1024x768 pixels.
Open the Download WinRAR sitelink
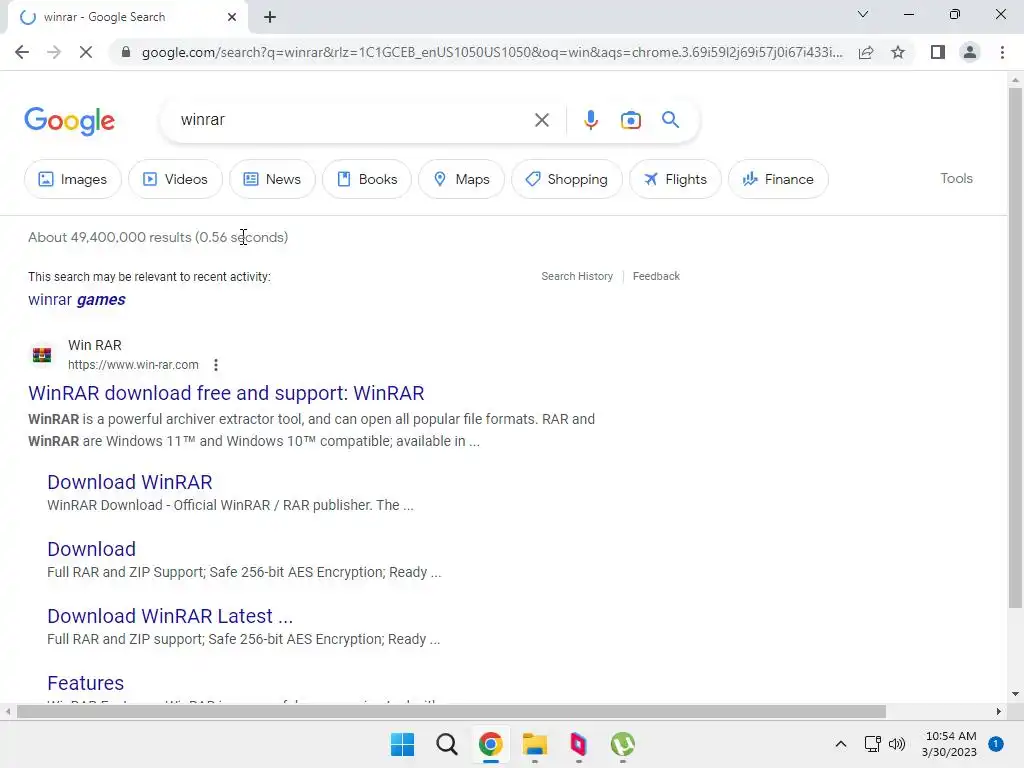pyautogui.click(x=130, y=482)
